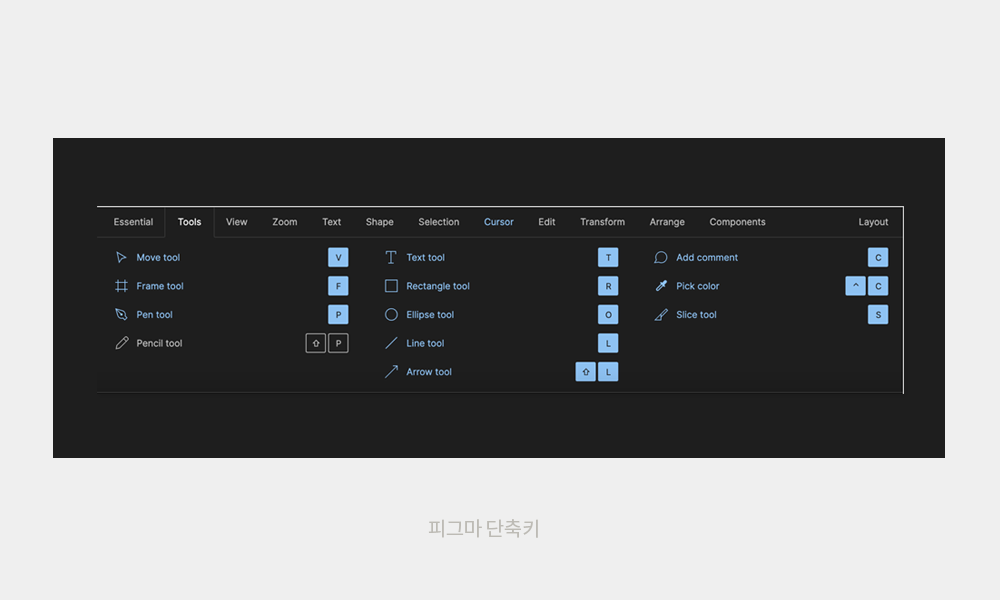The height and width of the screenshot is (600, 1000).
Task: Click the 'Move tool' label
Action: tap(158, 258)
